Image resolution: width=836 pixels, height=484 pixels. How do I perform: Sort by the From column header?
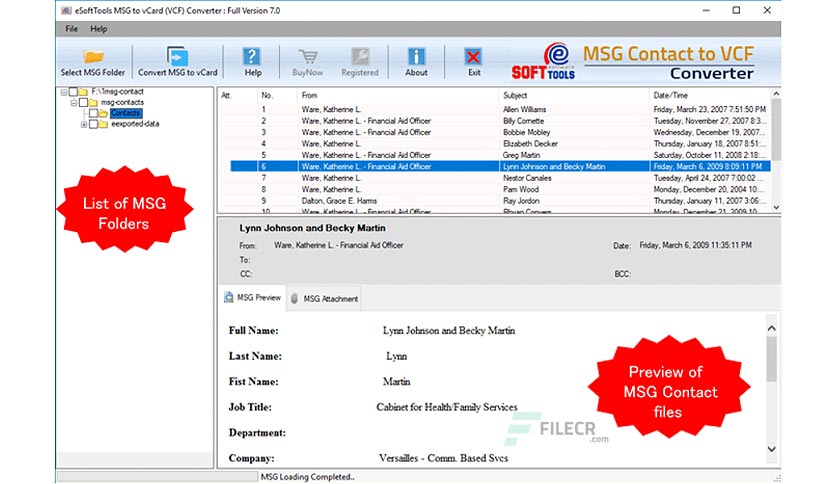click(398, 95)
